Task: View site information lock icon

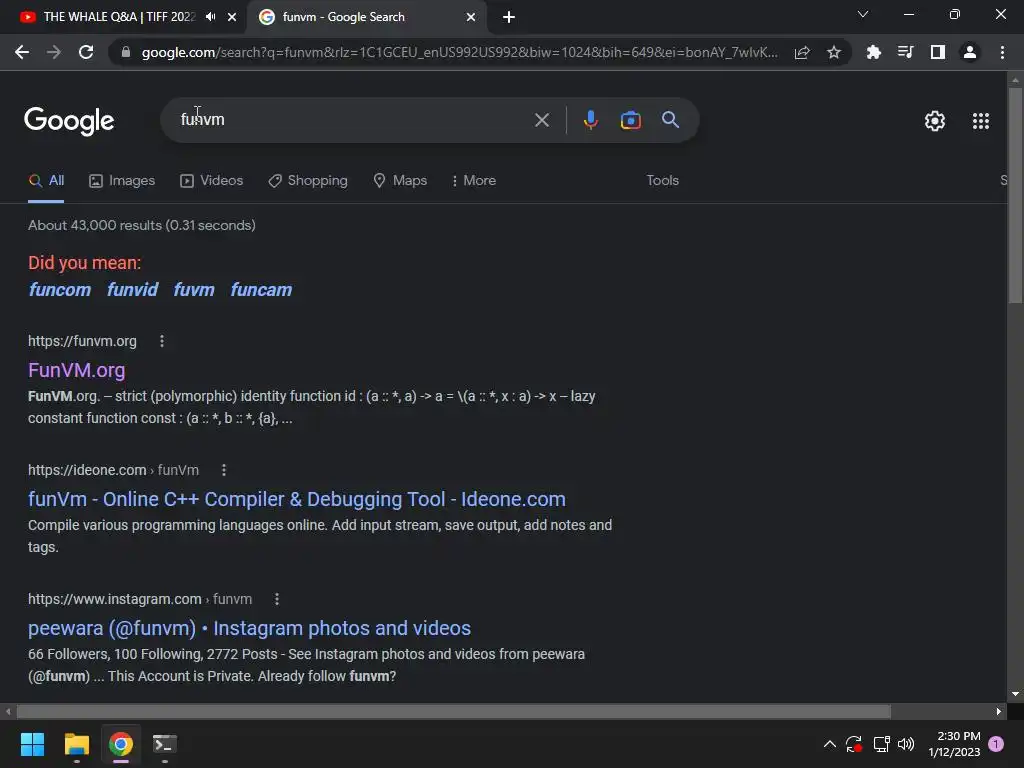Action: pyautogui.click(x=126, y=52)
